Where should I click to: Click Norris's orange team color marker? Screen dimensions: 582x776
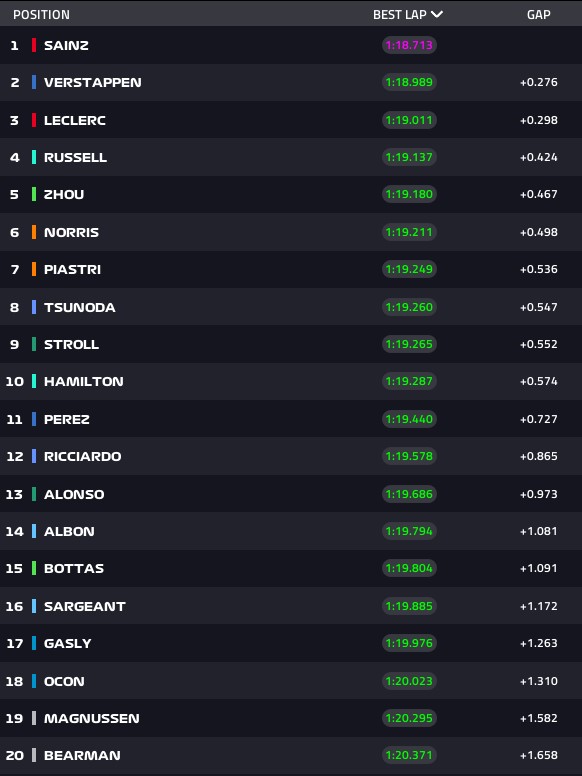[x=34, y=232]
